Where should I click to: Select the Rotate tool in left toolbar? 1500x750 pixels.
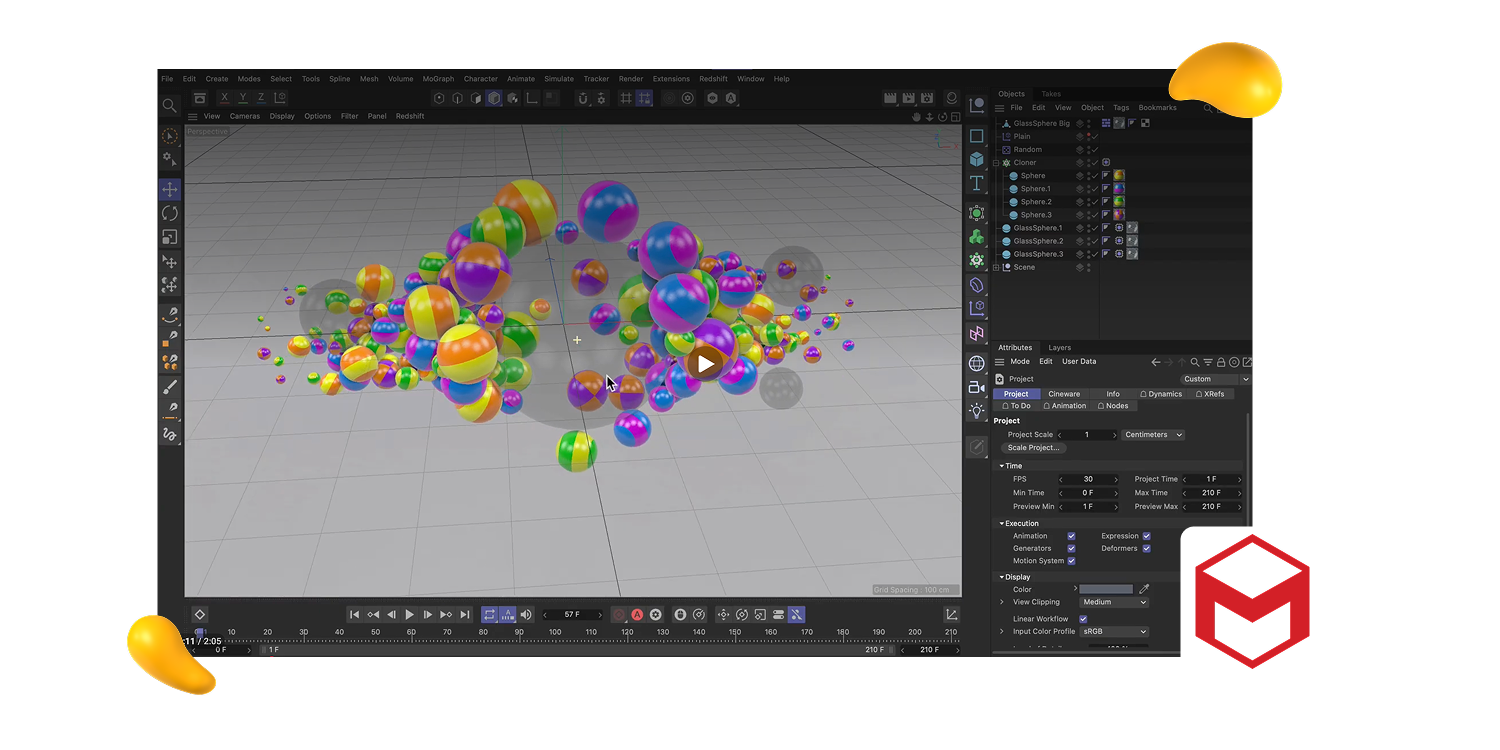click(x=169, y=213)
